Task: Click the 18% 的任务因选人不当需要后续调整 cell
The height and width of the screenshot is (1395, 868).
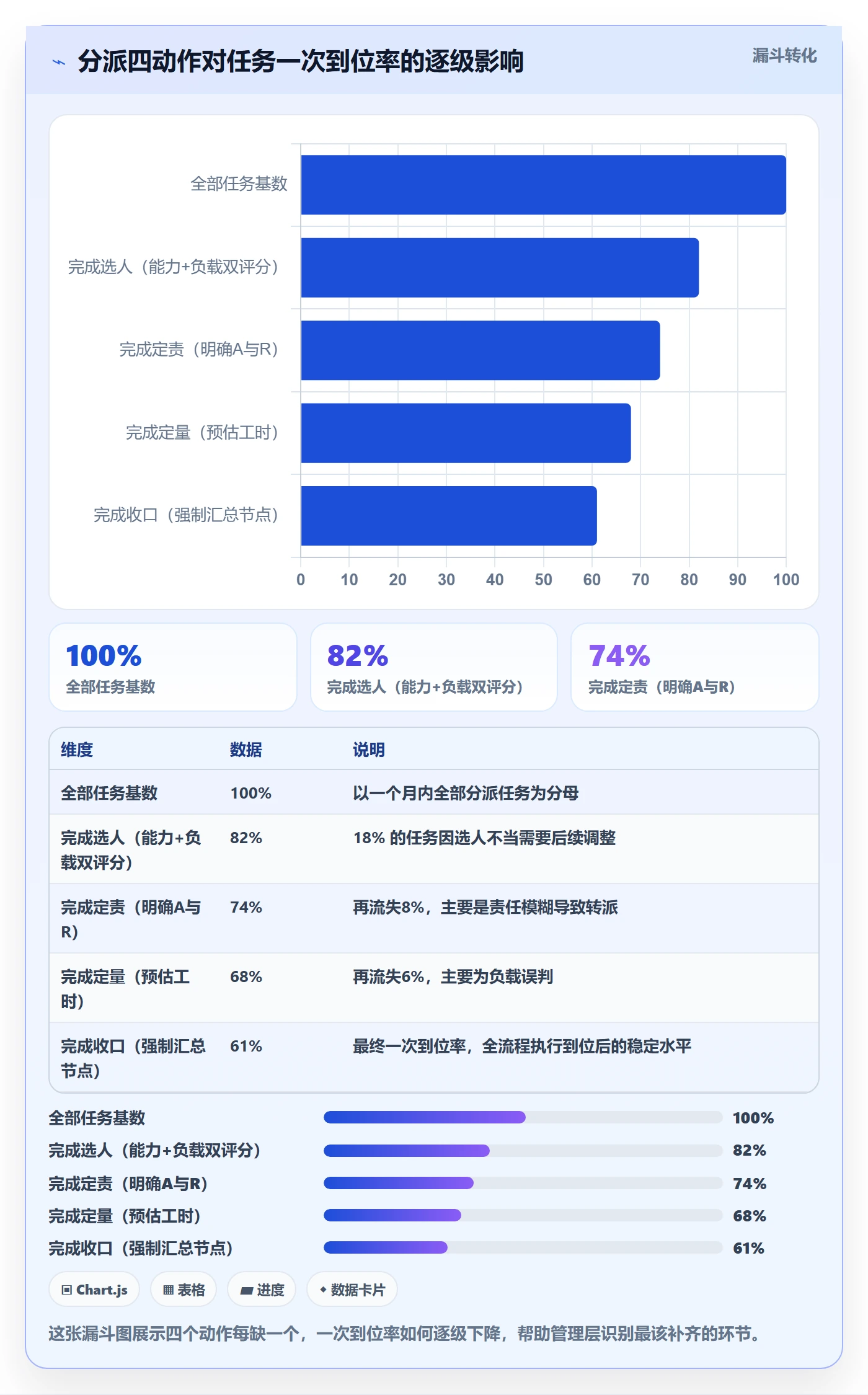Action: pos(484,838)
